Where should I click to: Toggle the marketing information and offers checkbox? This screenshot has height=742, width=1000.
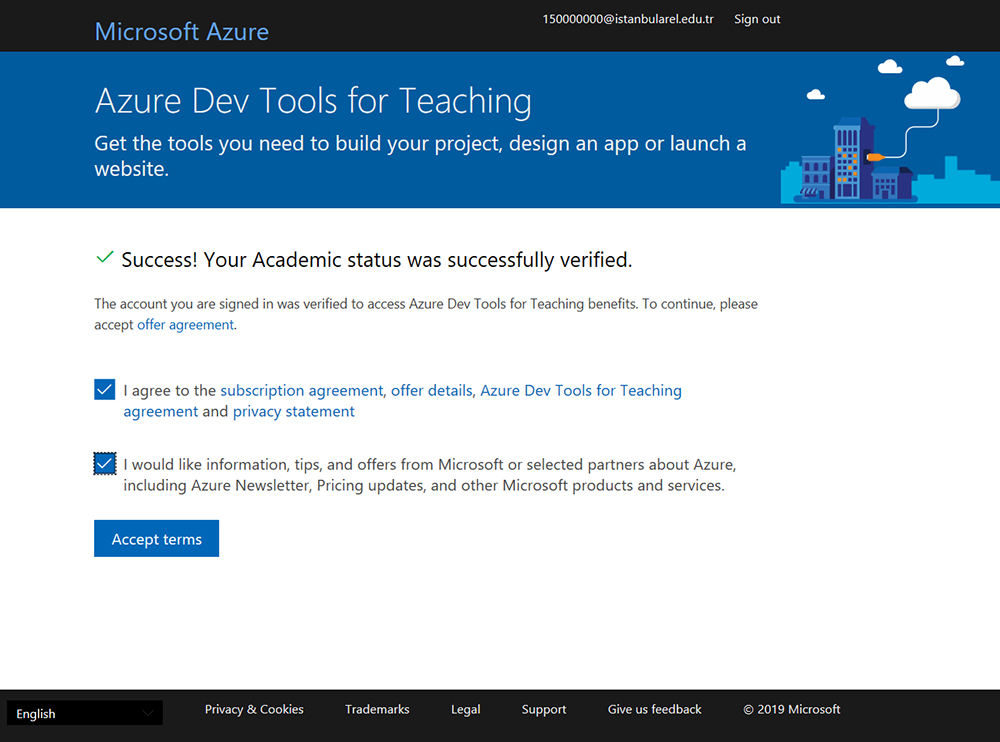(105, 464)
